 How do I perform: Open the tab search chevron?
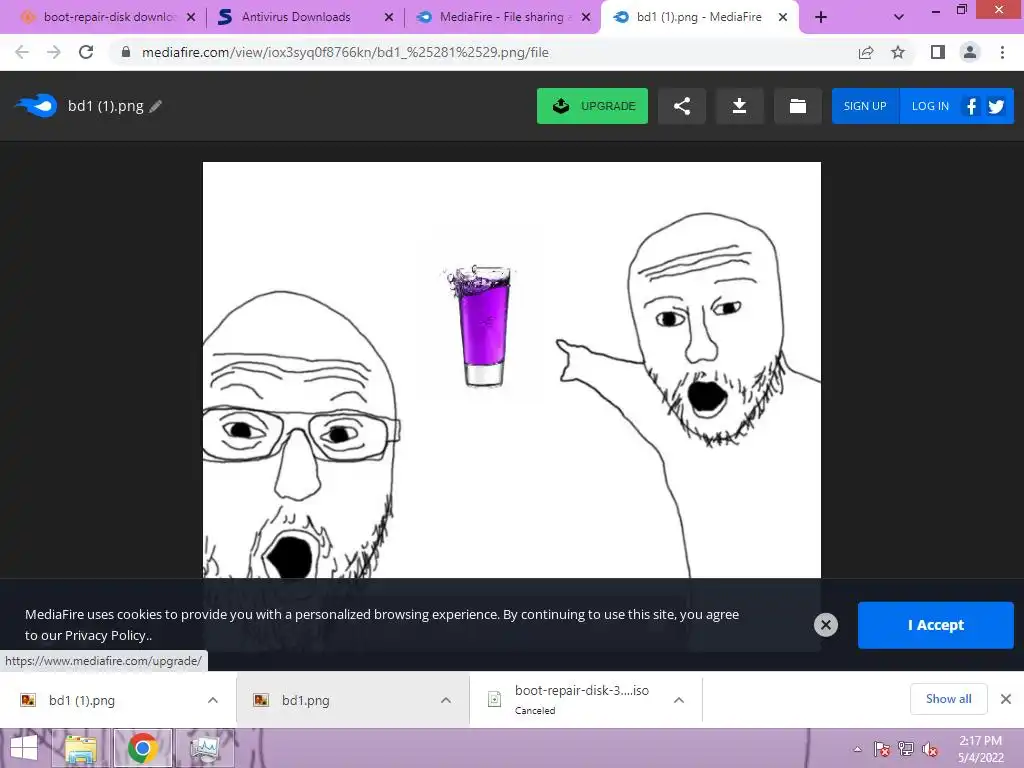tap(899, 17)
